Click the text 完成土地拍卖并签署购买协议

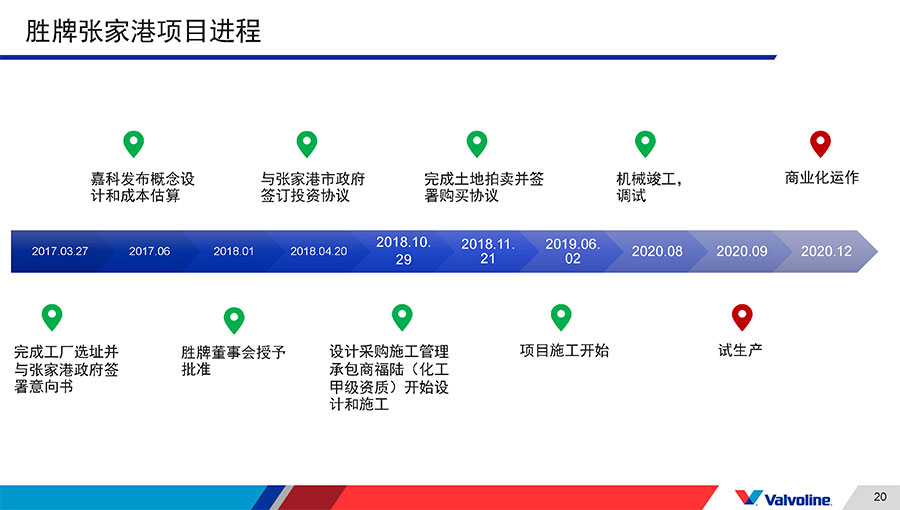(484, 187)
